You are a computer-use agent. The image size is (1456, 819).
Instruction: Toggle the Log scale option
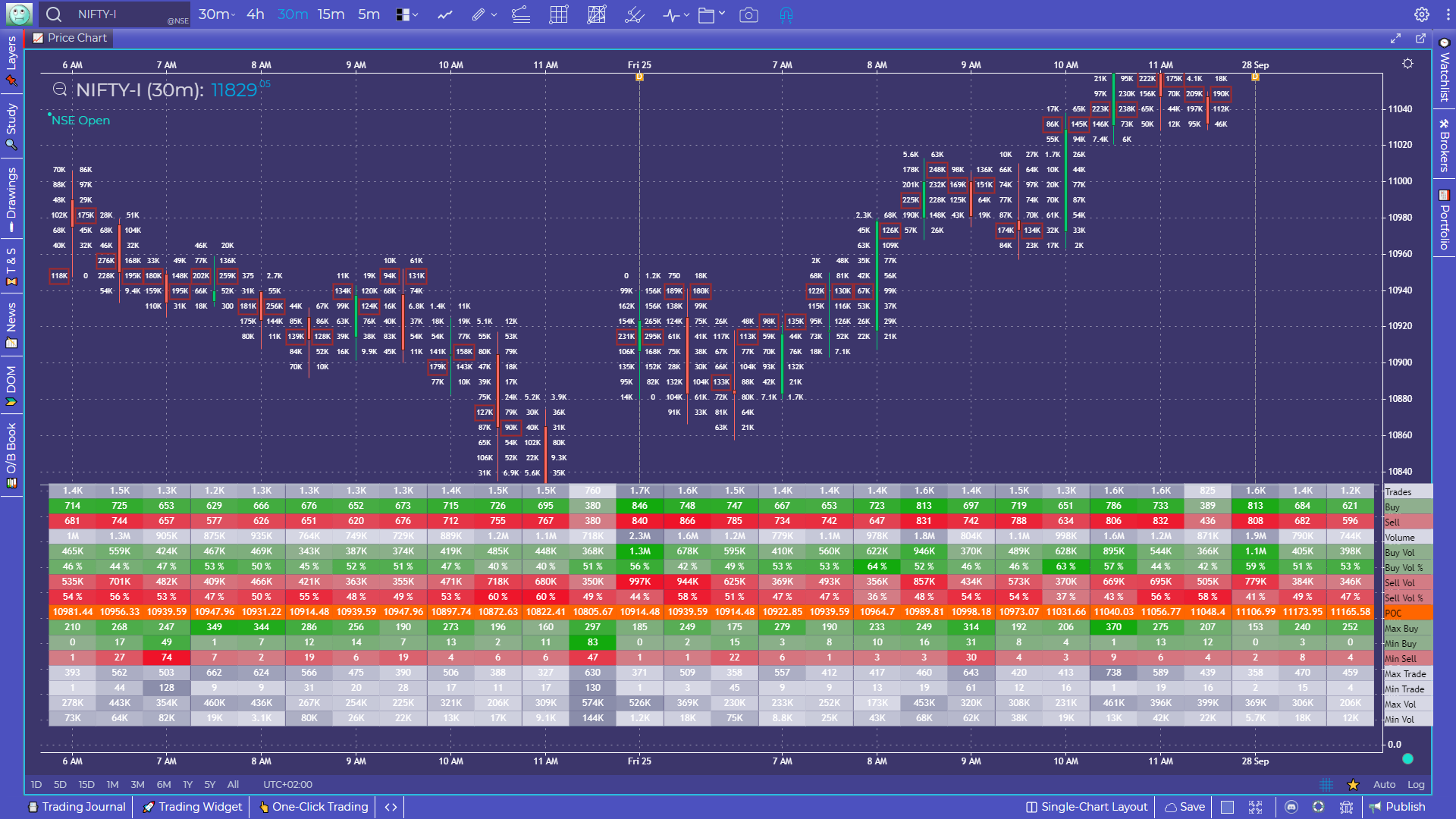pyautogui.click(x=1416, y=785)
